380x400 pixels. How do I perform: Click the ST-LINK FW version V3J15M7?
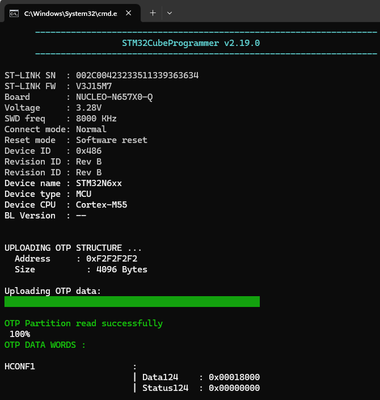pos(94,86)
